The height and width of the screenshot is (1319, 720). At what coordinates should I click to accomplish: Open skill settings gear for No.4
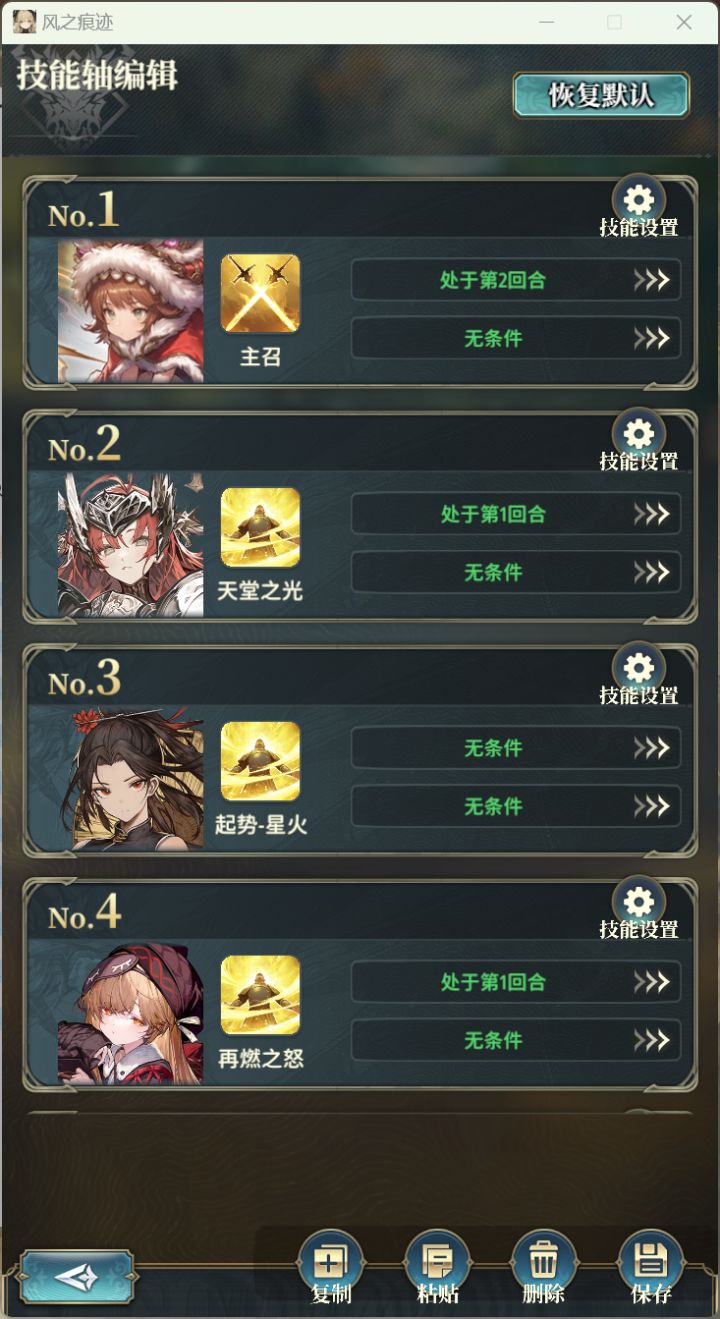tap(638, 902)
